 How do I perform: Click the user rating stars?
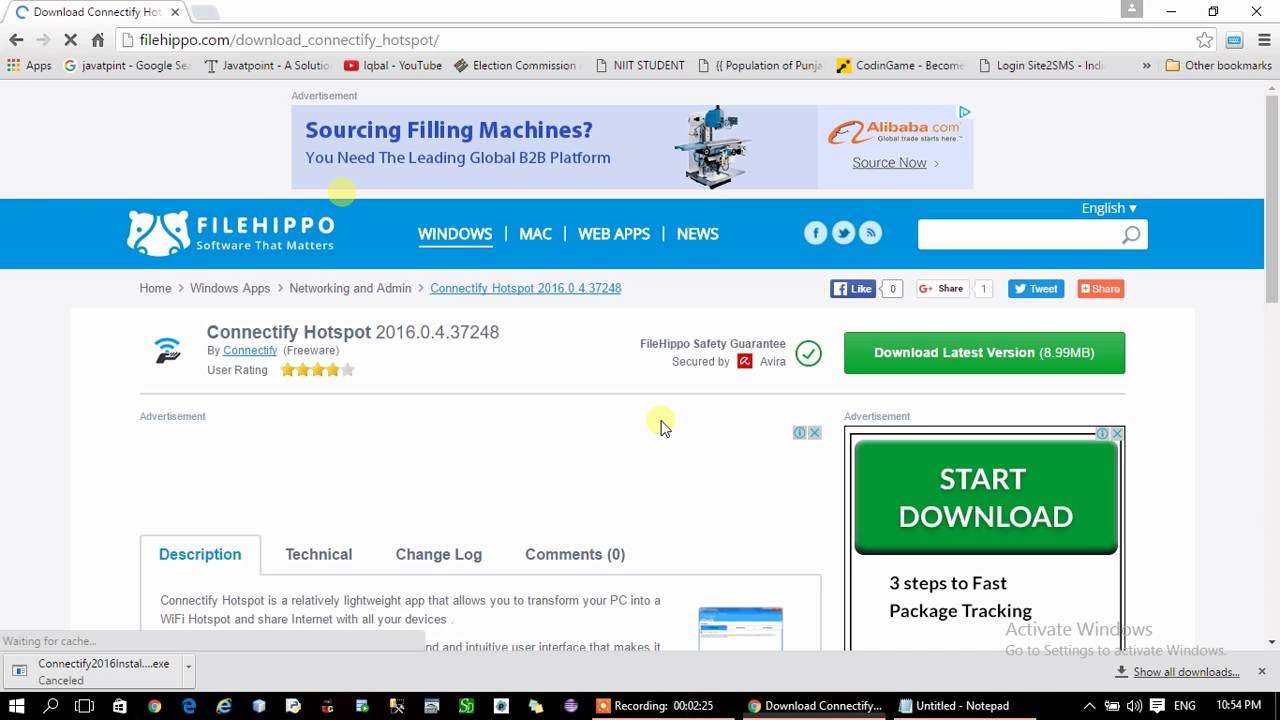point(318,370)
